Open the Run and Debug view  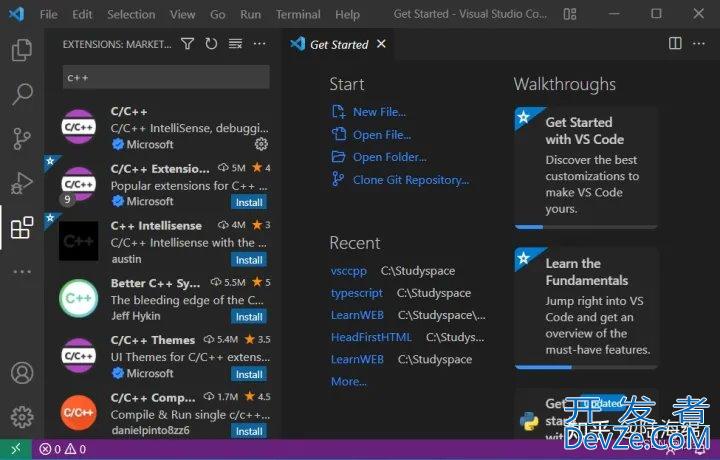pyautogui.click(x=22, y=183)
